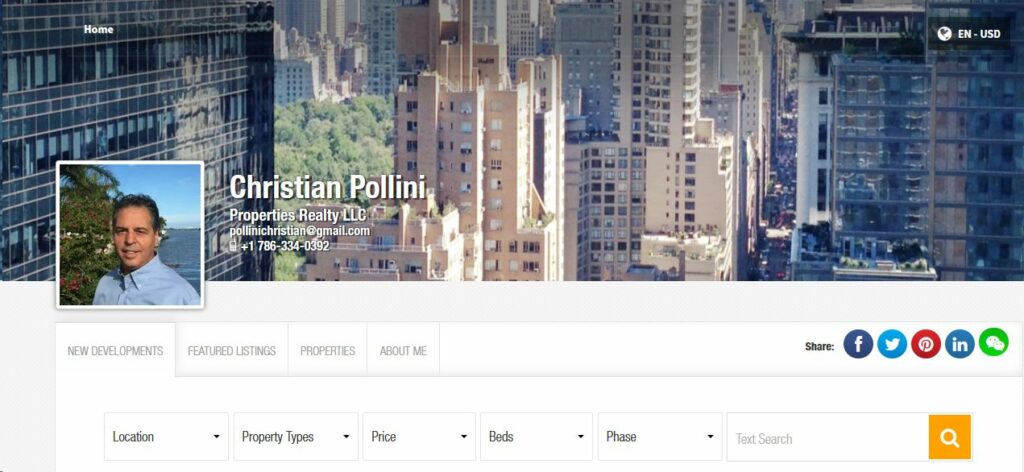
Task: Go to the Home link
Action: coord(99,29)
